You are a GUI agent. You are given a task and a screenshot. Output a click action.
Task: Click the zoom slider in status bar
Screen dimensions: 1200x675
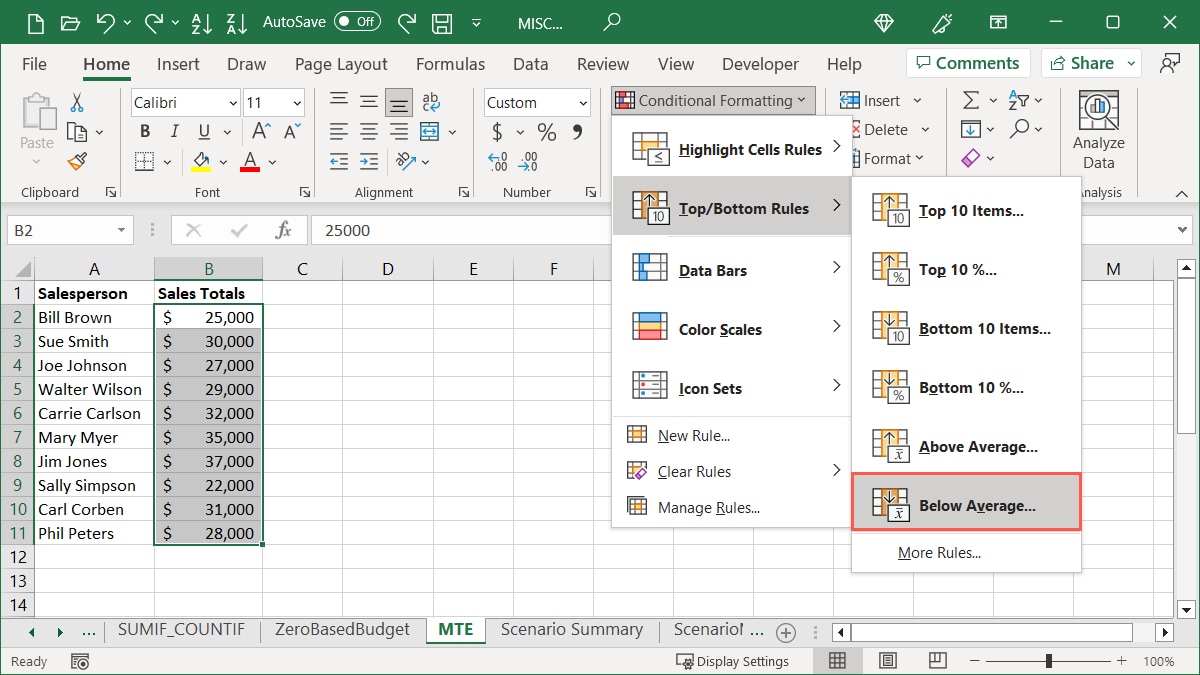pos(1048,661)
